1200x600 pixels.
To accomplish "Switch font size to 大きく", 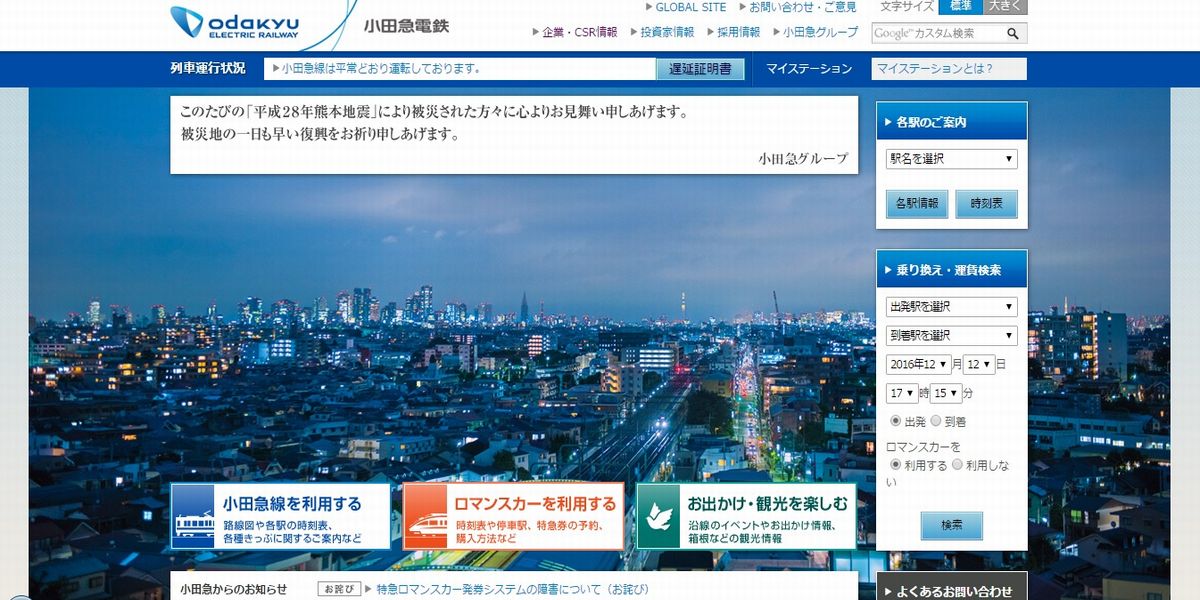I will pyautogui.click(x=1005, y=7).
